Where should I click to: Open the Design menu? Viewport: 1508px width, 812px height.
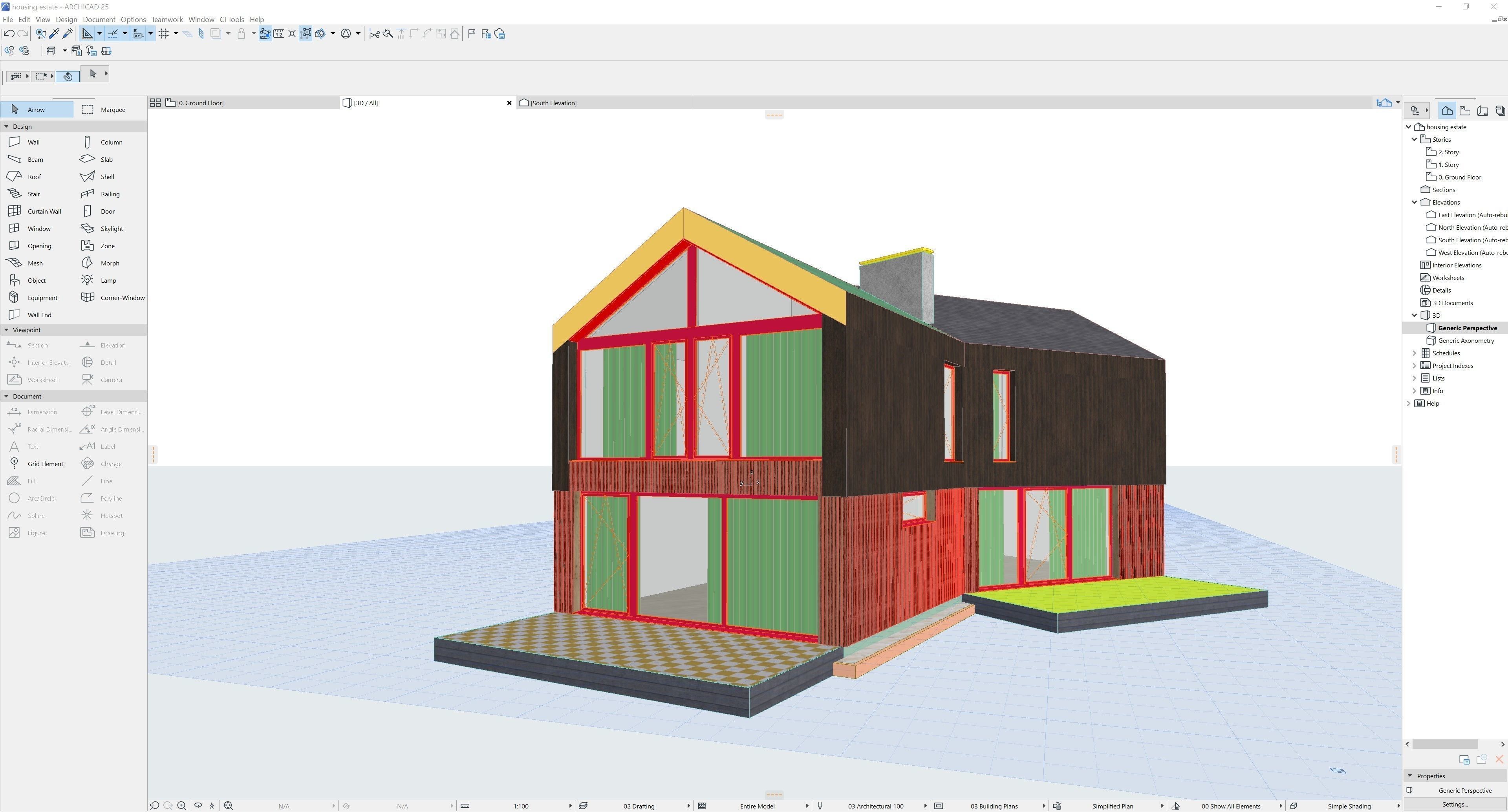[x=66, y=19]
